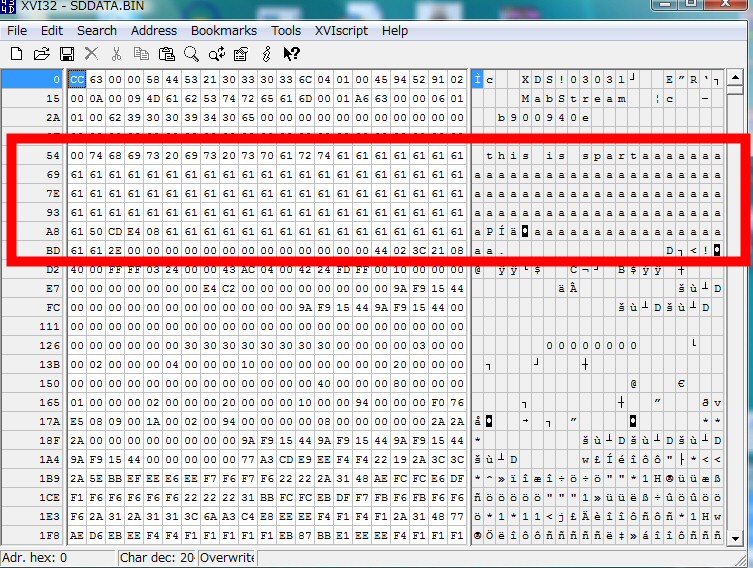Open the XVIscript menu
The image size is (753, 568).
pos(341,30)
